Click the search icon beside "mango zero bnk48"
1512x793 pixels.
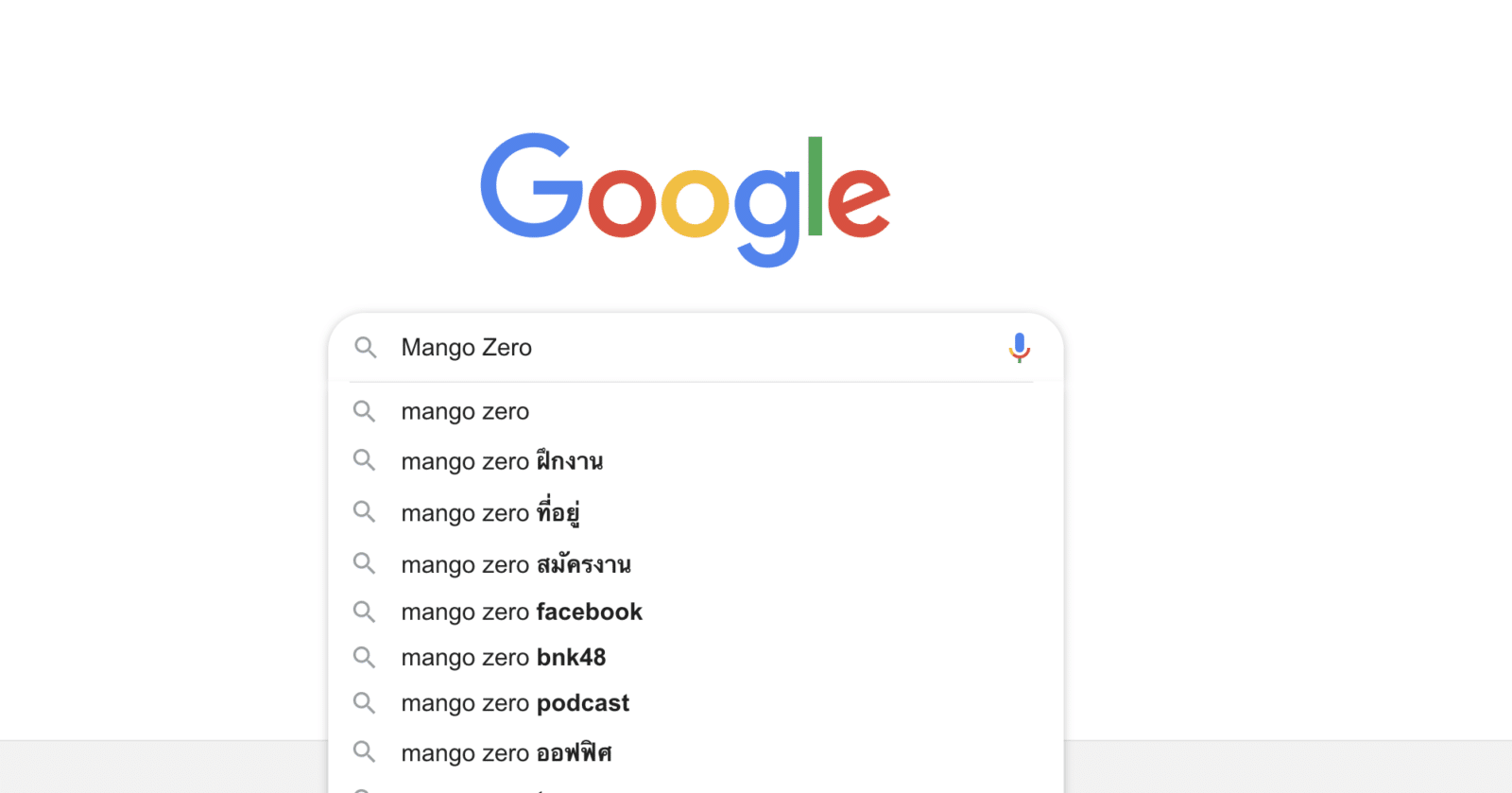click(x=365, y=657)
